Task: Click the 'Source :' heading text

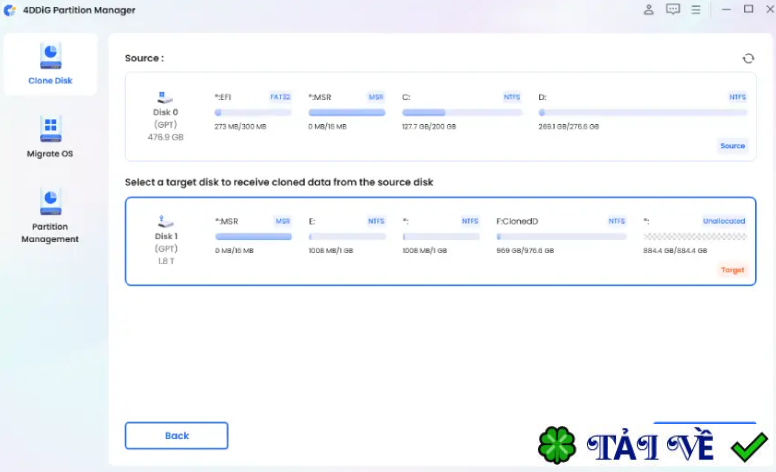Action: 144,58
